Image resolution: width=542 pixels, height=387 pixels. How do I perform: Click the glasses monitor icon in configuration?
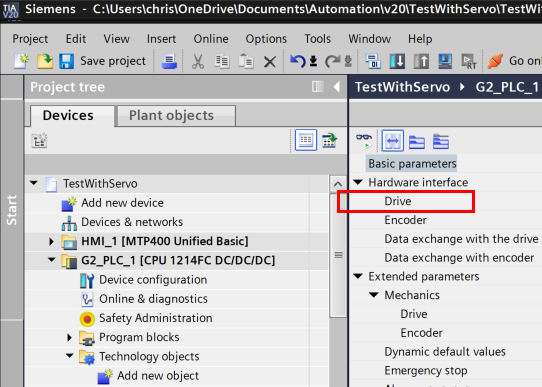(x=364, y=141)
